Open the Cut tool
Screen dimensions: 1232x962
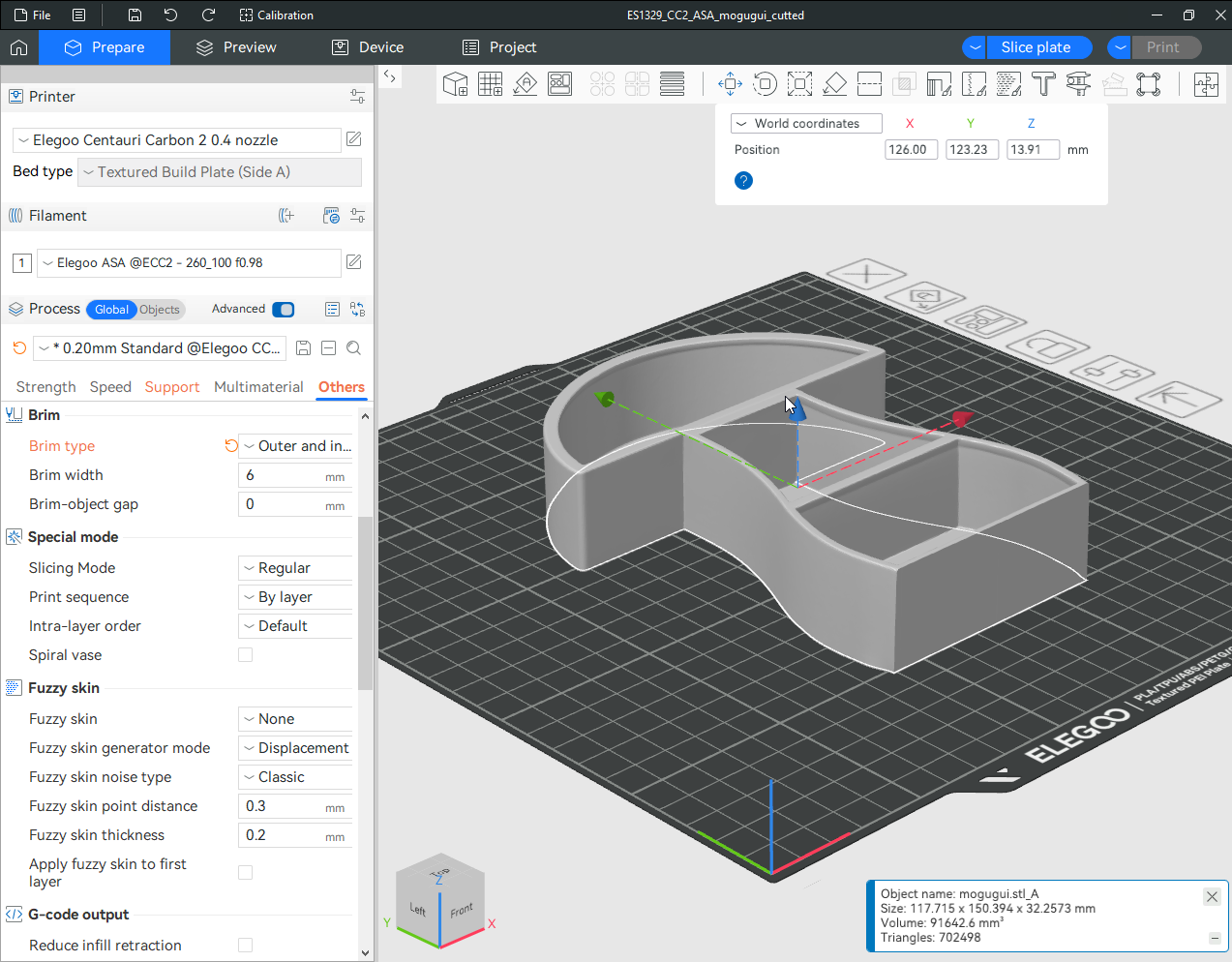coord(869,84)
